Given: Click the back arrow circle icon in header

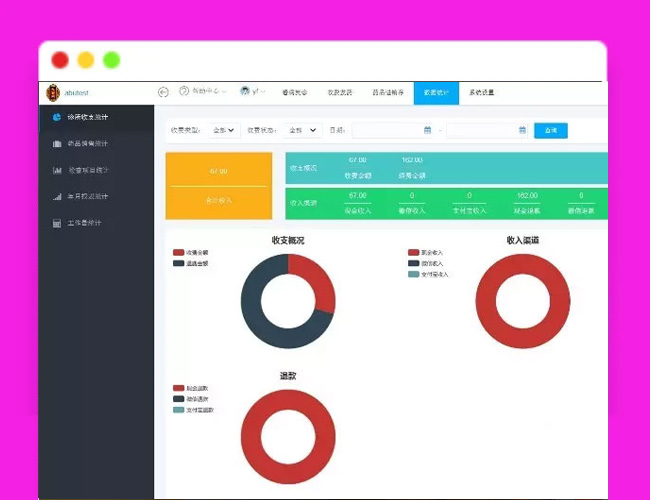Looking at the screenshot, I should 163,92.
